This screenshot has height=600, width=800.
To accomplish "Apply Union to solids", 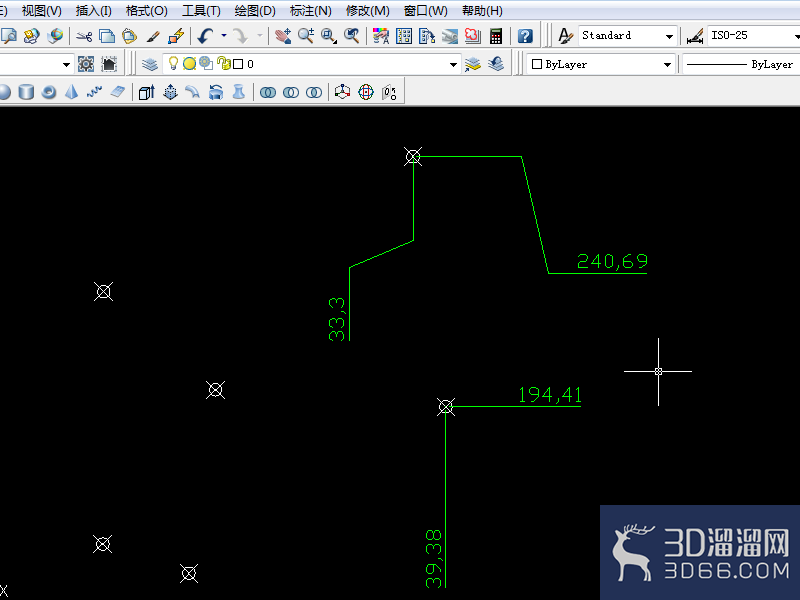I will point(268,92).
